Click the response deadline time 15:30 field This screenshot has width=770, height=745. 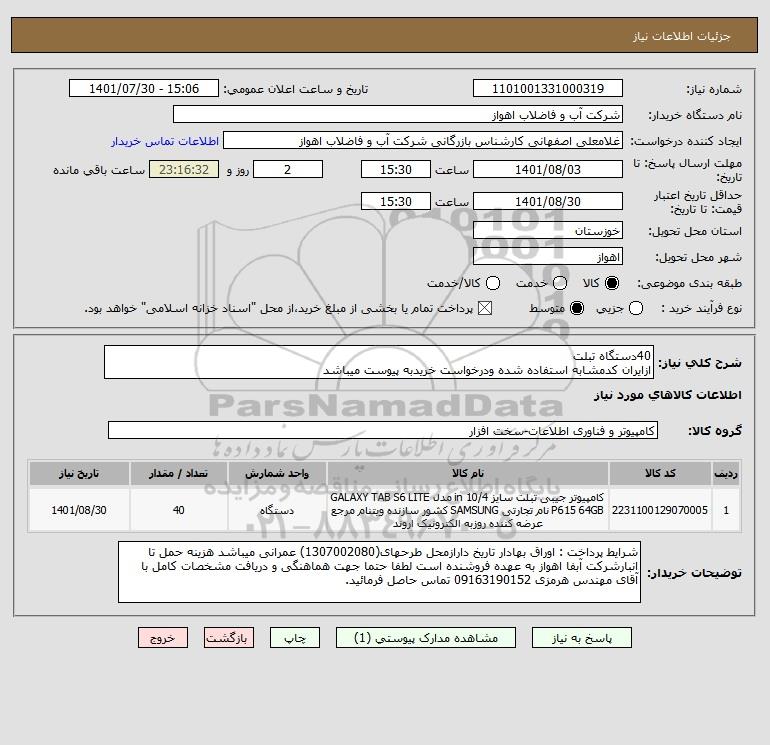pos(396,169)
